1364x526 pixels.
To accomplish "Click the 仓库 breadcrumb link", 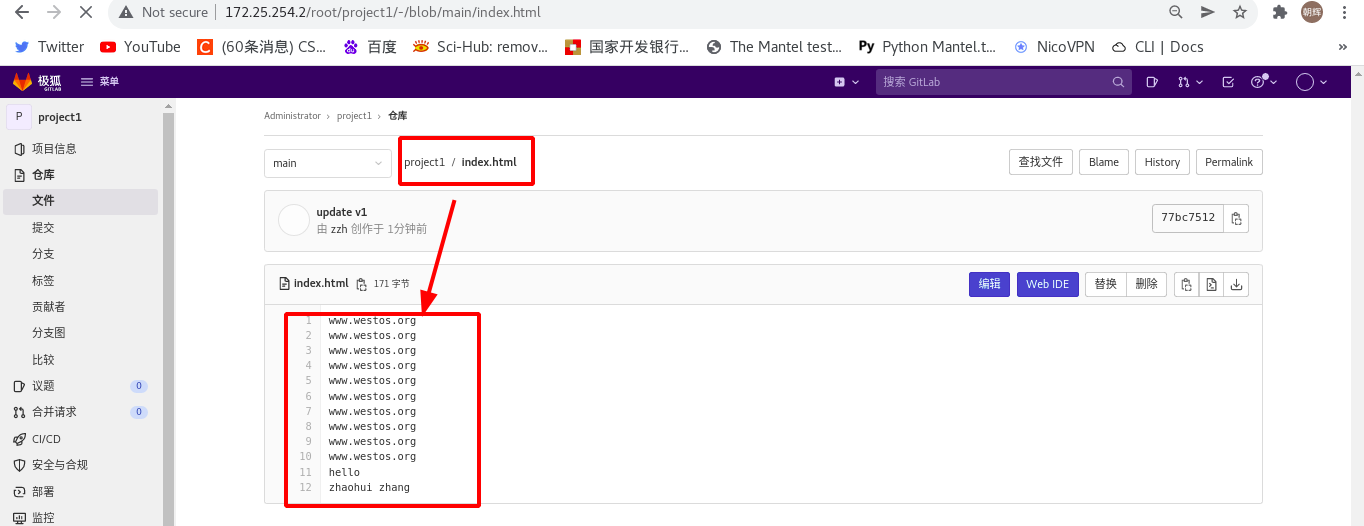I will coord(398,116).
